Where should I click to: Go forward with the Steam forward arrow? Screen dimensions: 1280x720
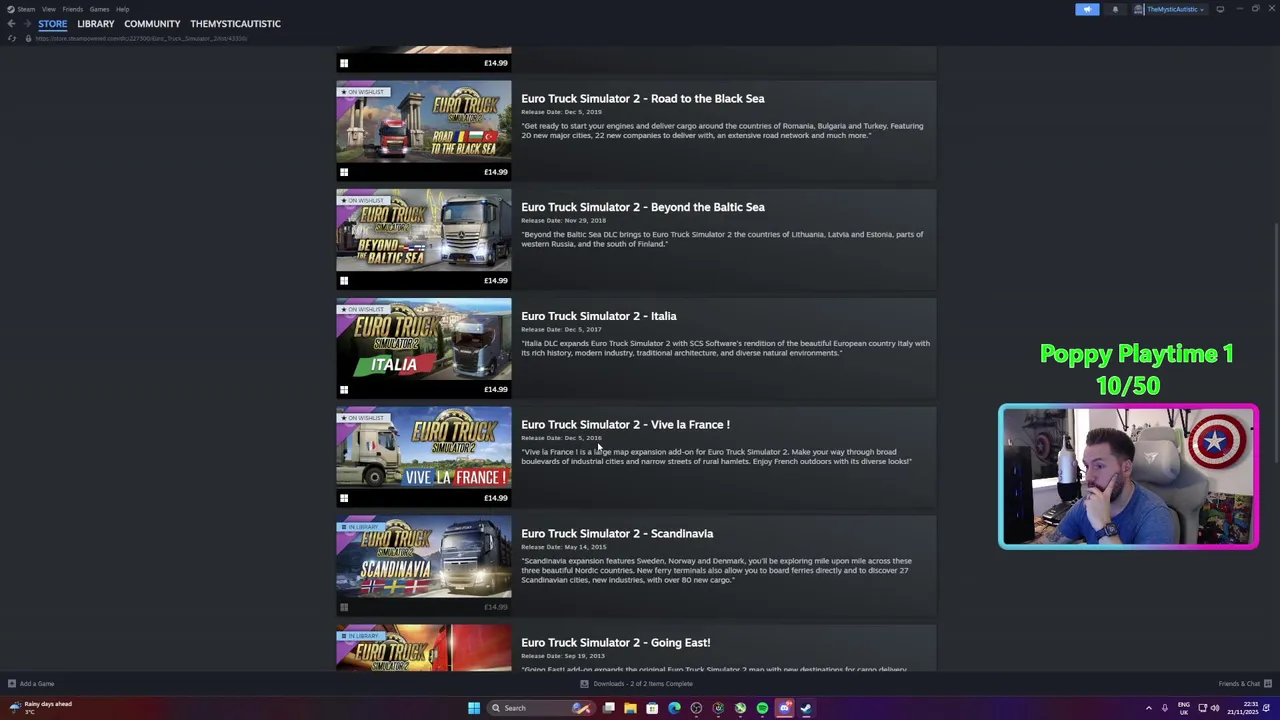tap(25, 23)
